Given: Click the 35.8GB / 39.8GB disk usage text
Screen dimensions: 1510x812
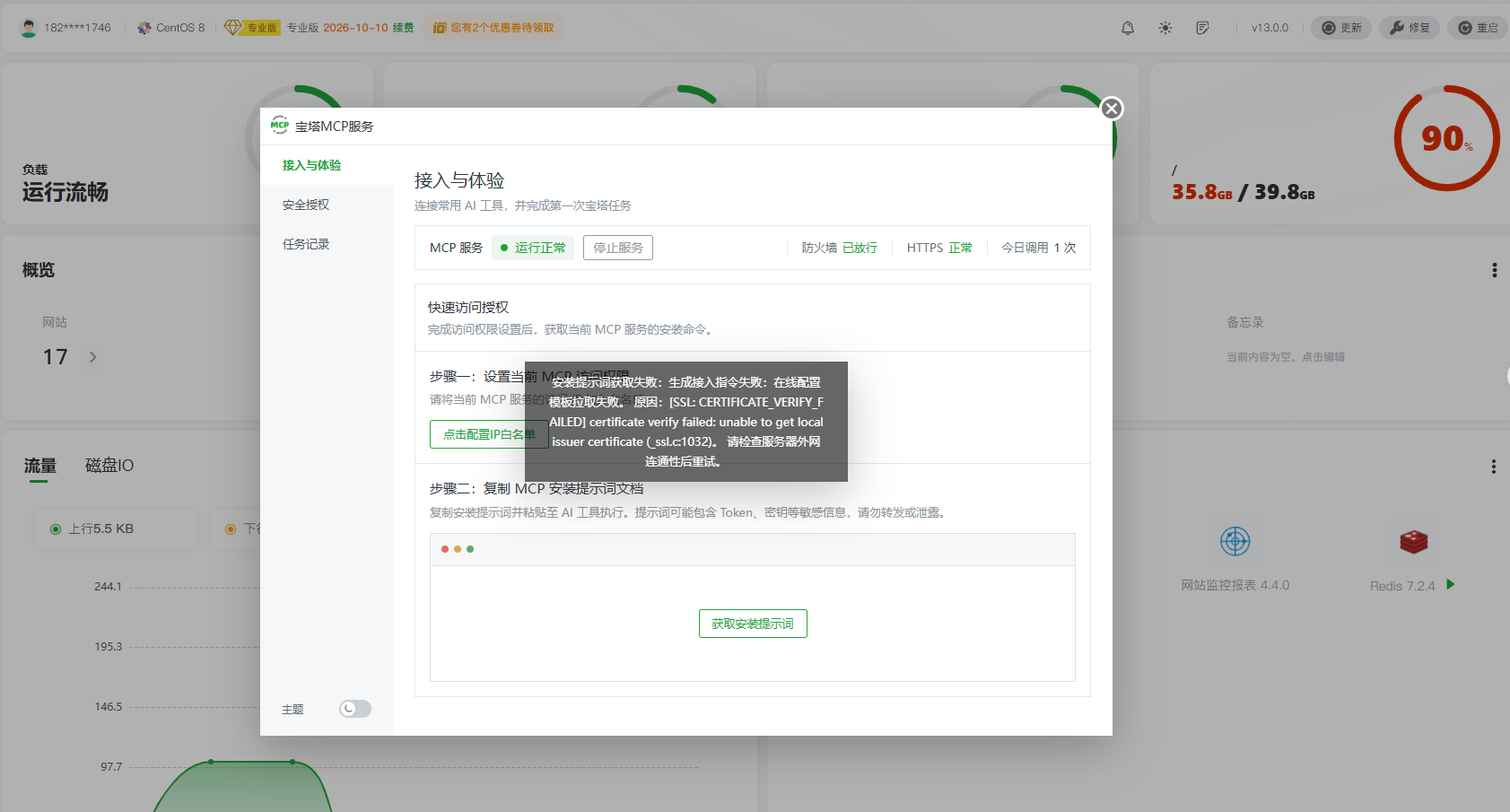Looking at the screenshot, I should pos(1244,192).
